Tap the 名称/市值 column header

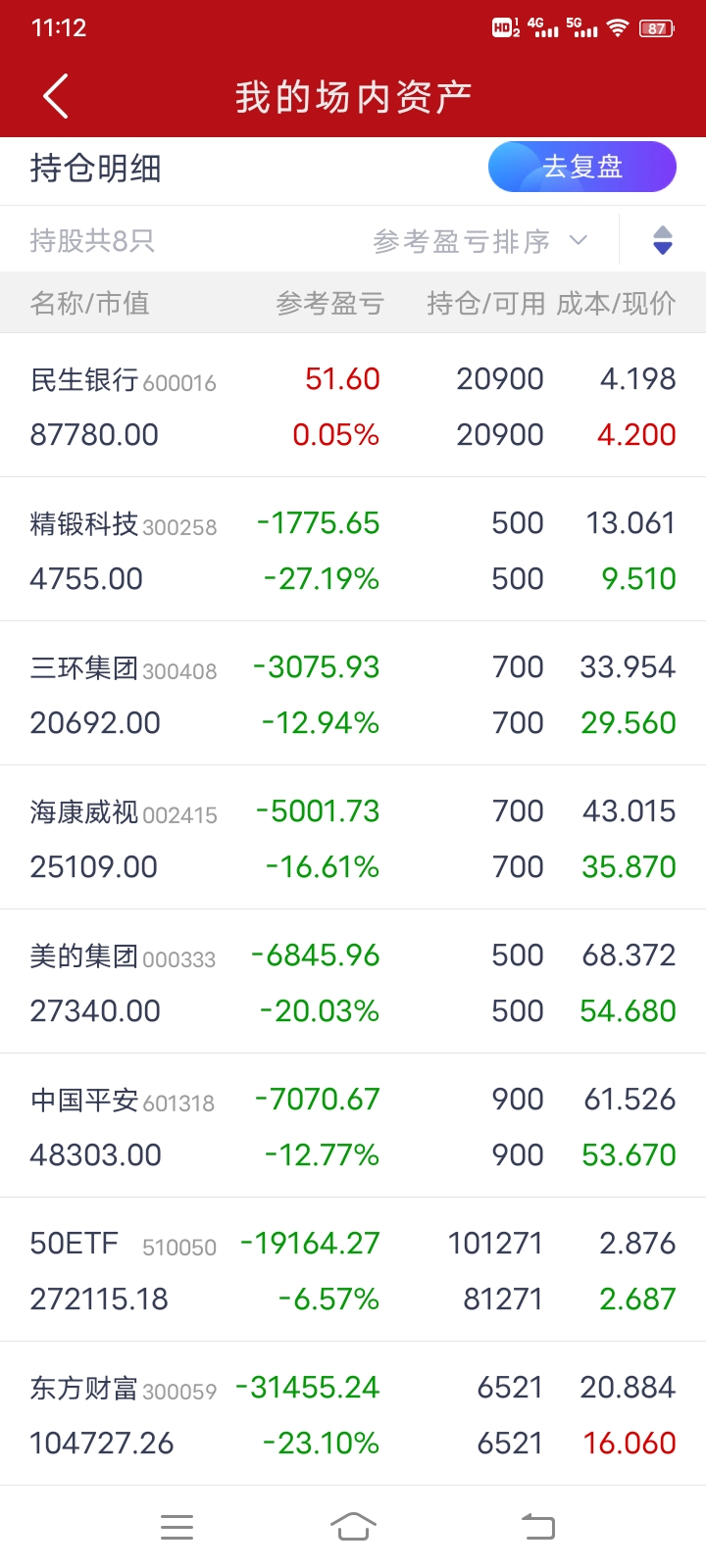[90, 304]
